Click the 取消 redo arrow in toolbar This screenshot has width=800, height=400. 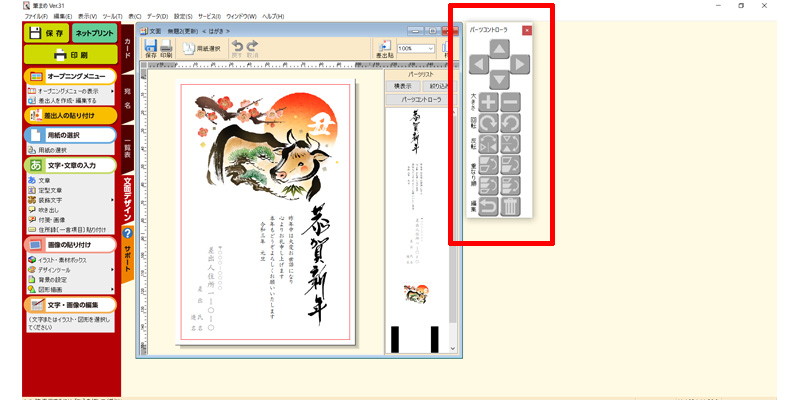pos(253,48)
